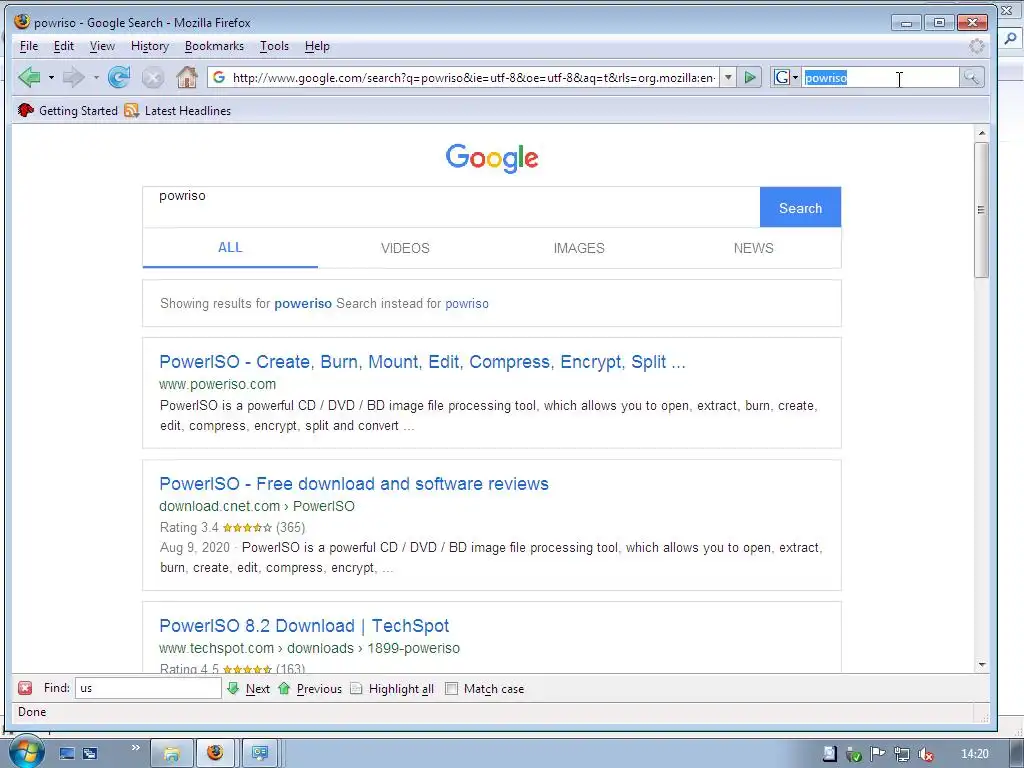Click the Google logo
The height and width of the screenshot is (768, 1024).
click(492, 158)
